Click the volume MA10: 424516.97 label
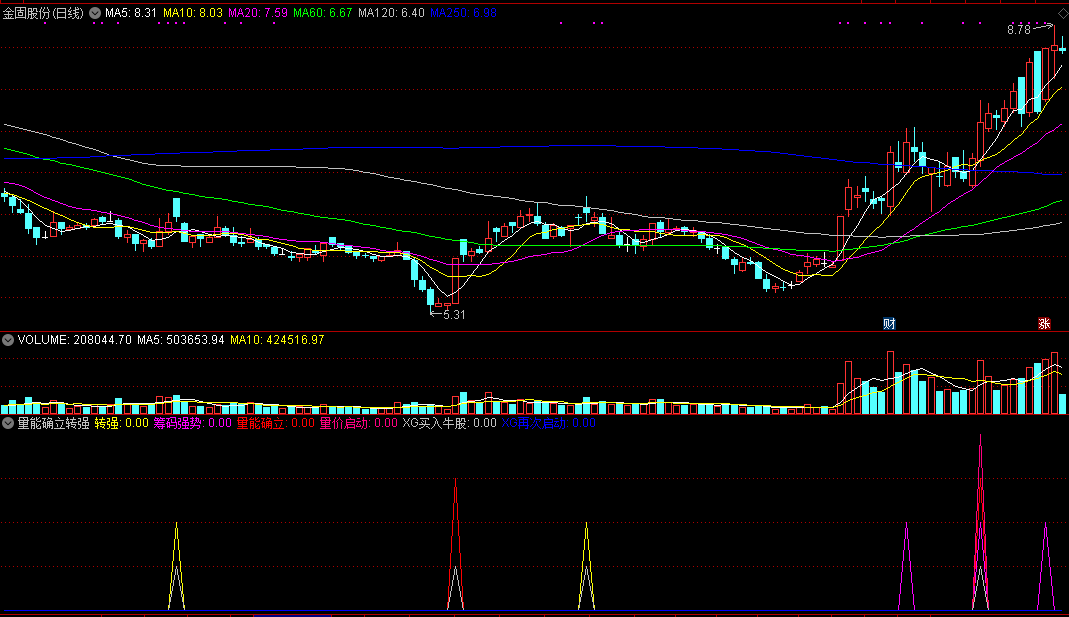This screenshot has width=1069, height=617. [x=277, y=340]
